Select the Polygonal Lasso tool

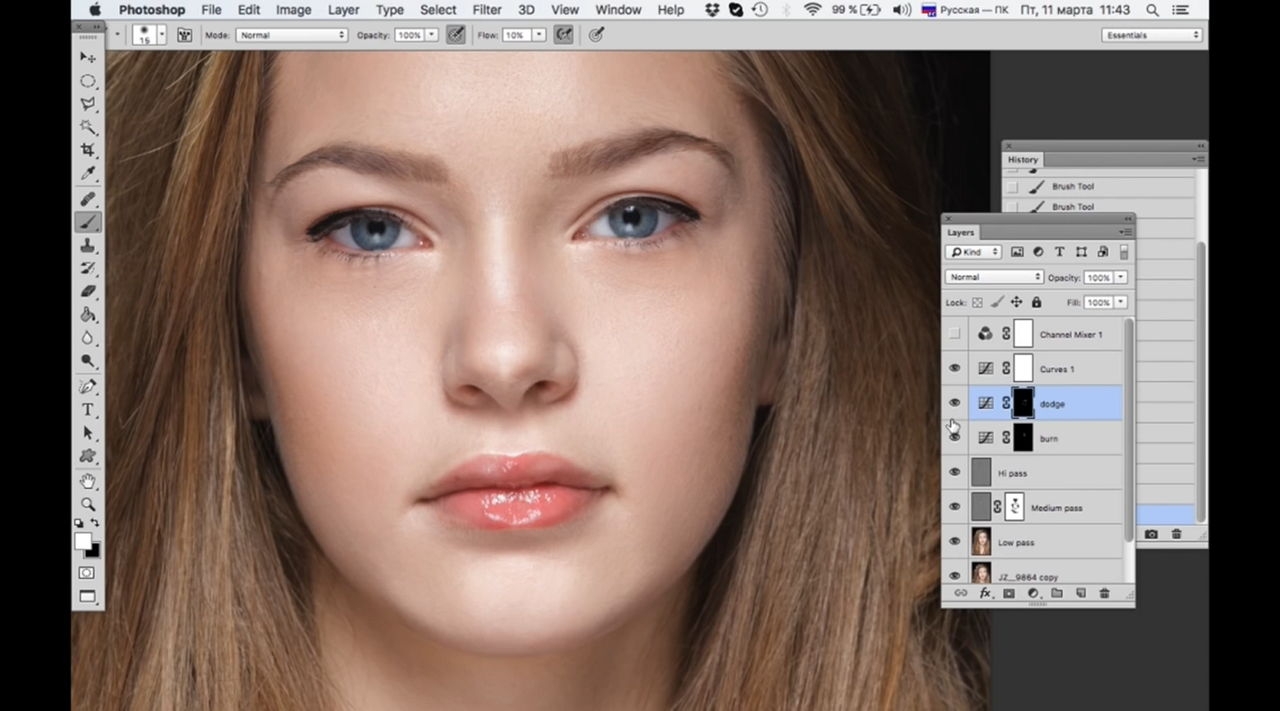(x=88, y=104)
